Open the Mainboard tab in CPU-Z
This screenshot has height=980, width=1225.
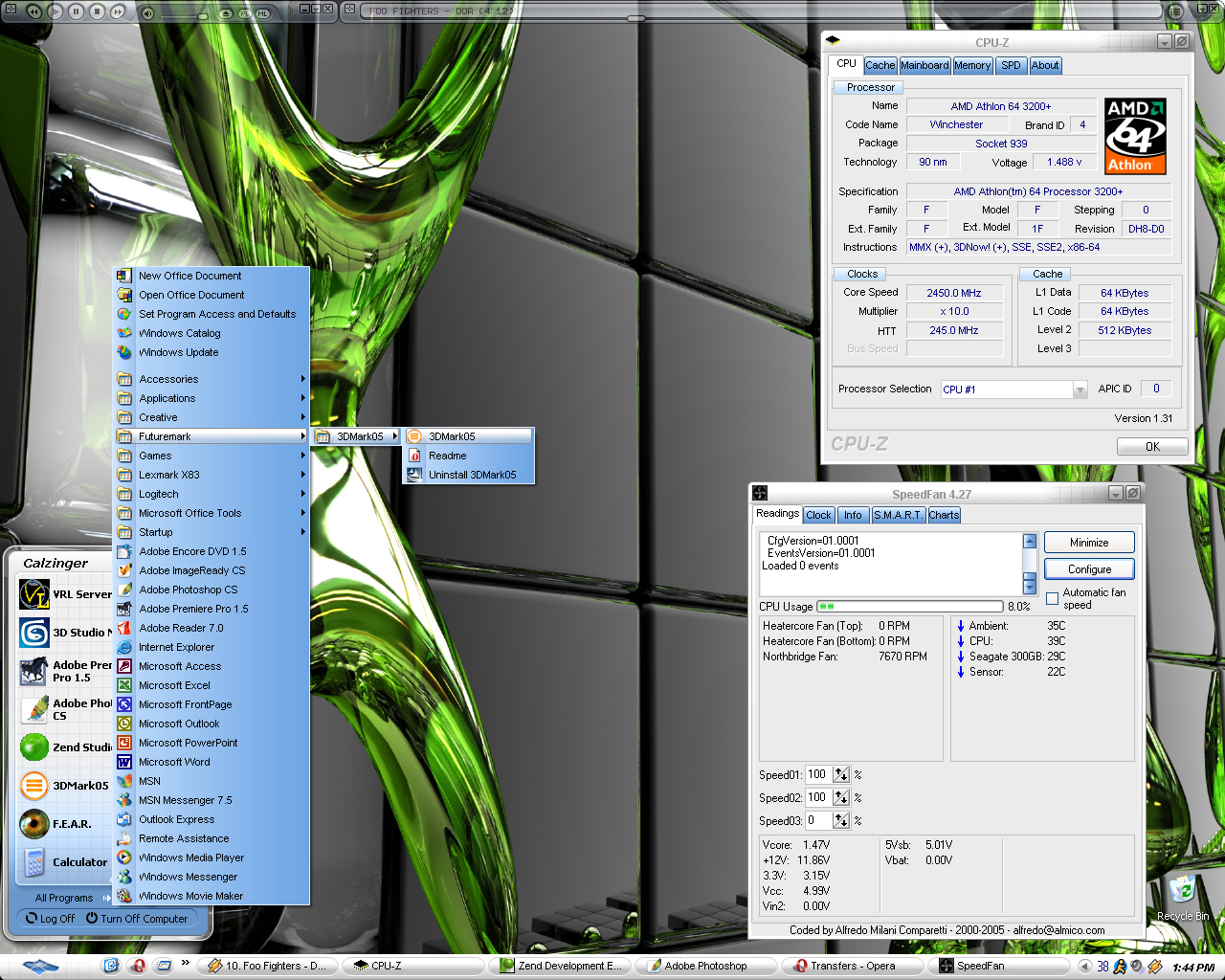[924, 65]
